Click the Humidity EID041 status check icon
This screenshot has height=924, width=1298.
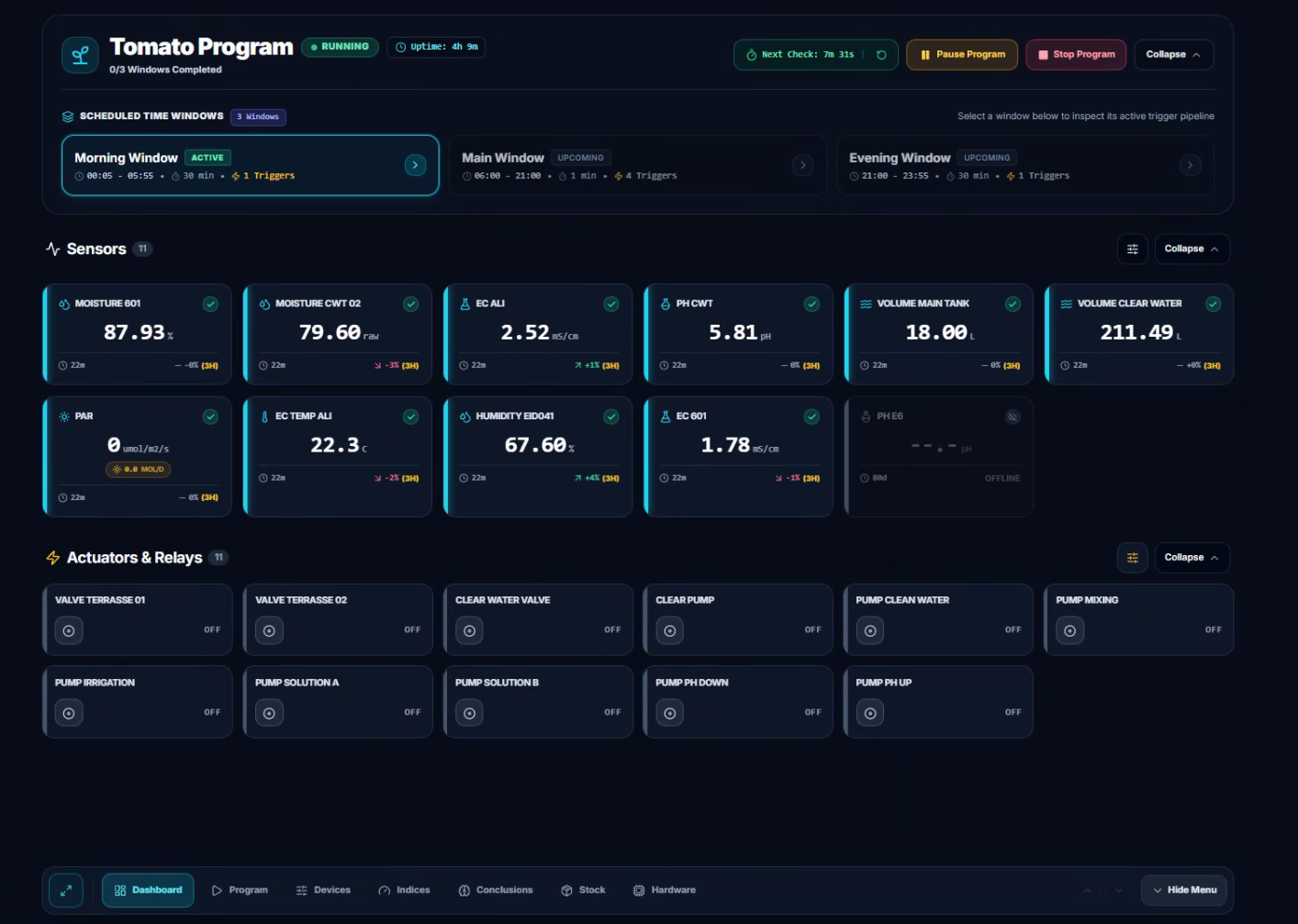point(611,417)
